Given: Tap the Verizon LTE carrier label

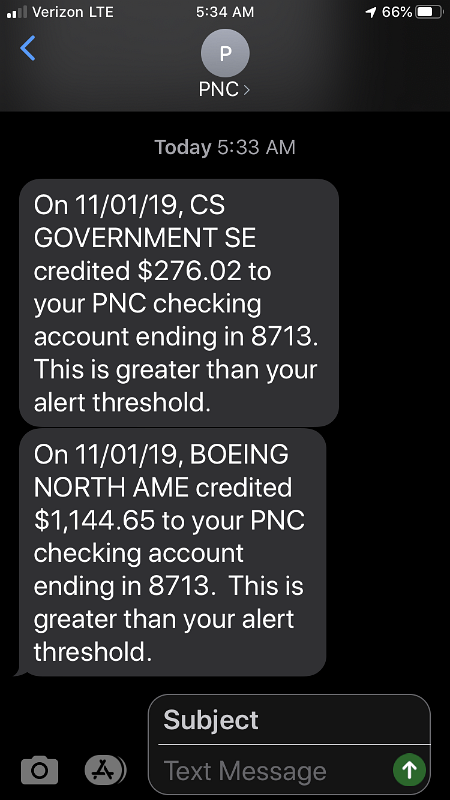Looking at the screenshot, I should 72,12.
